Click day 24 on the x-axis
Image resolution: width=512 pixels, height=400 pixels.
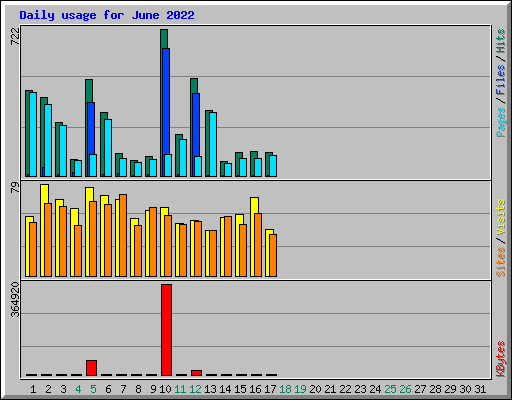click(375, 389)
